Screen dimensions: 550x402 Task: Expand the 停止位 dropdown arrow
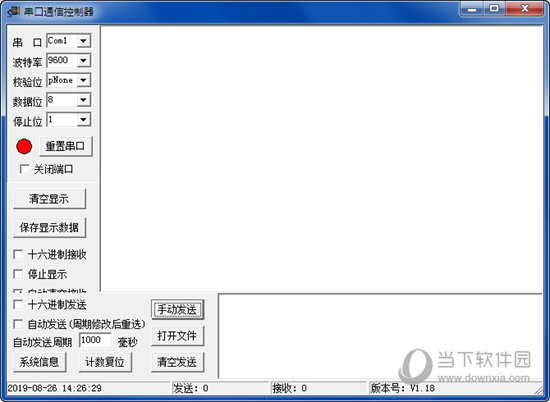(x=83, y=120)
